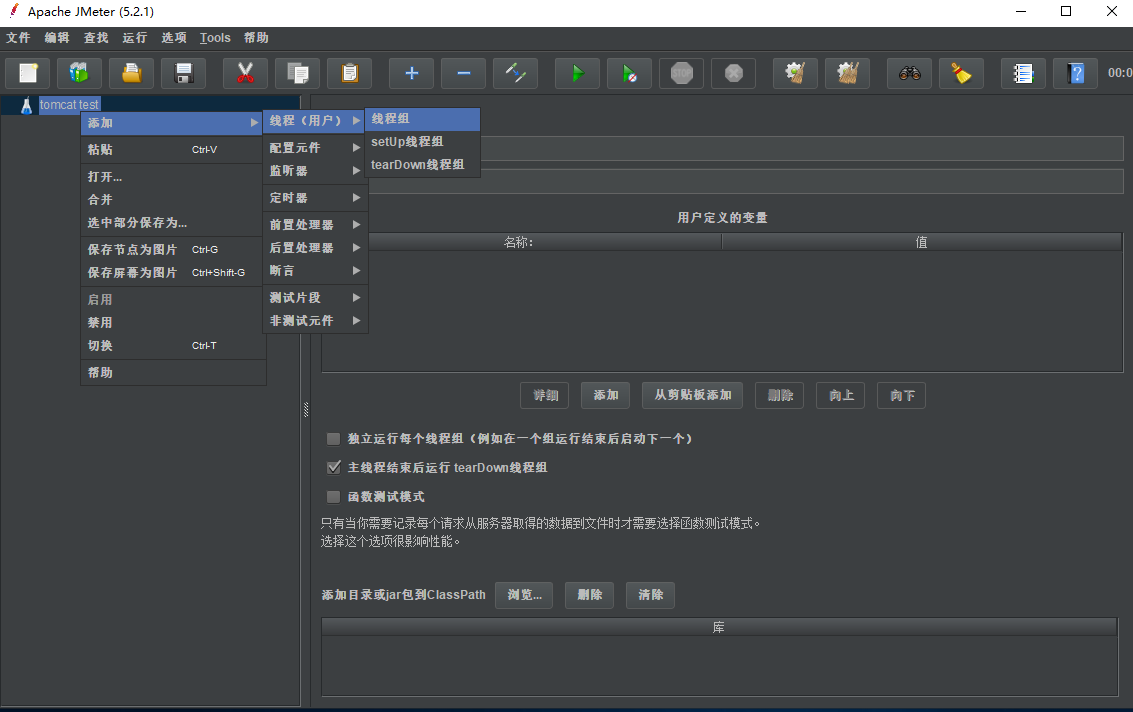
Task: Stop the running test using the stop icon
Action: pos(681,72)
